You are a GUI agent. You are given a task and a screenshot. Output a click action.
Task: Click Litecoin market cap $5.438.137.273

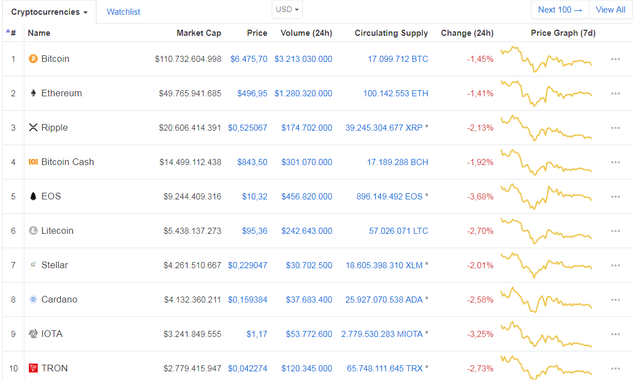point(192,231)
